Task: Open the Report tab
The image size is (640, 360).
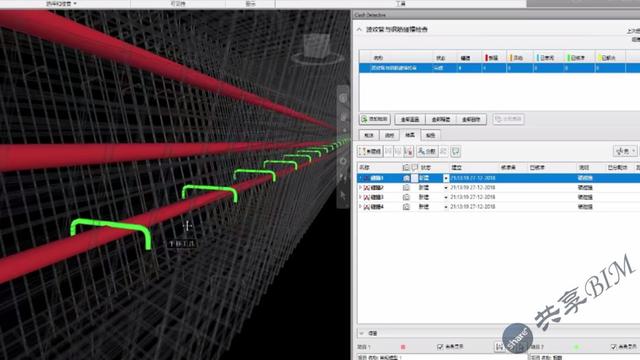Action: (x=431, y=135)
